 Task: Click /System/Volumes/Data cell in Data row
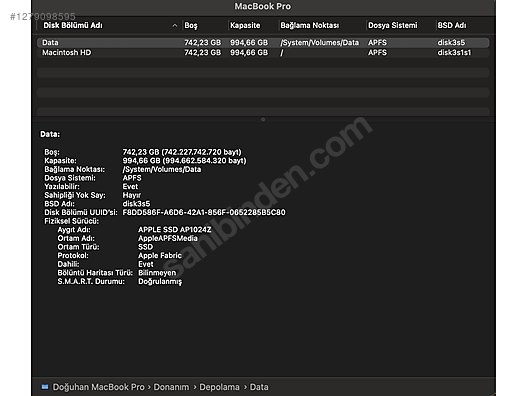click(x=320, y=42)
